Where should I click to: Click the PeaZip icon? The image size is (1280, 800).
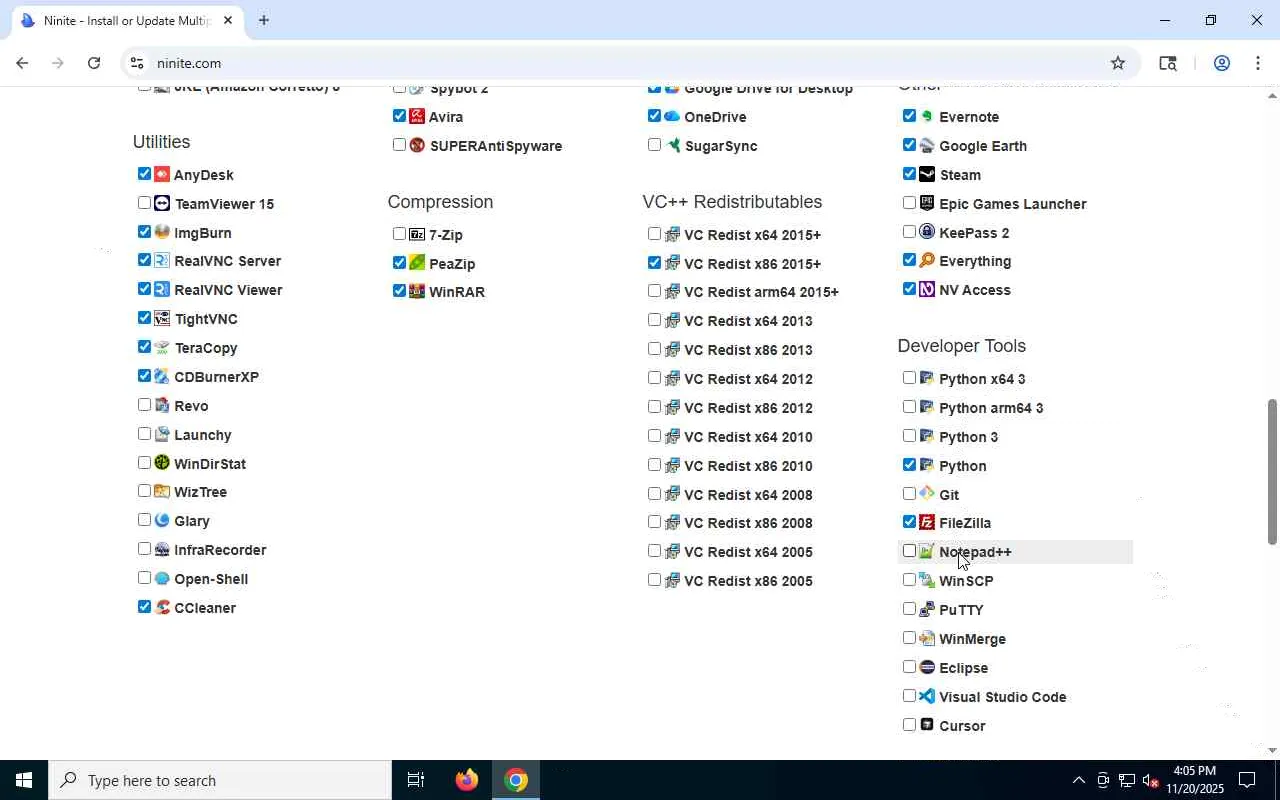(x=417, y=263)
